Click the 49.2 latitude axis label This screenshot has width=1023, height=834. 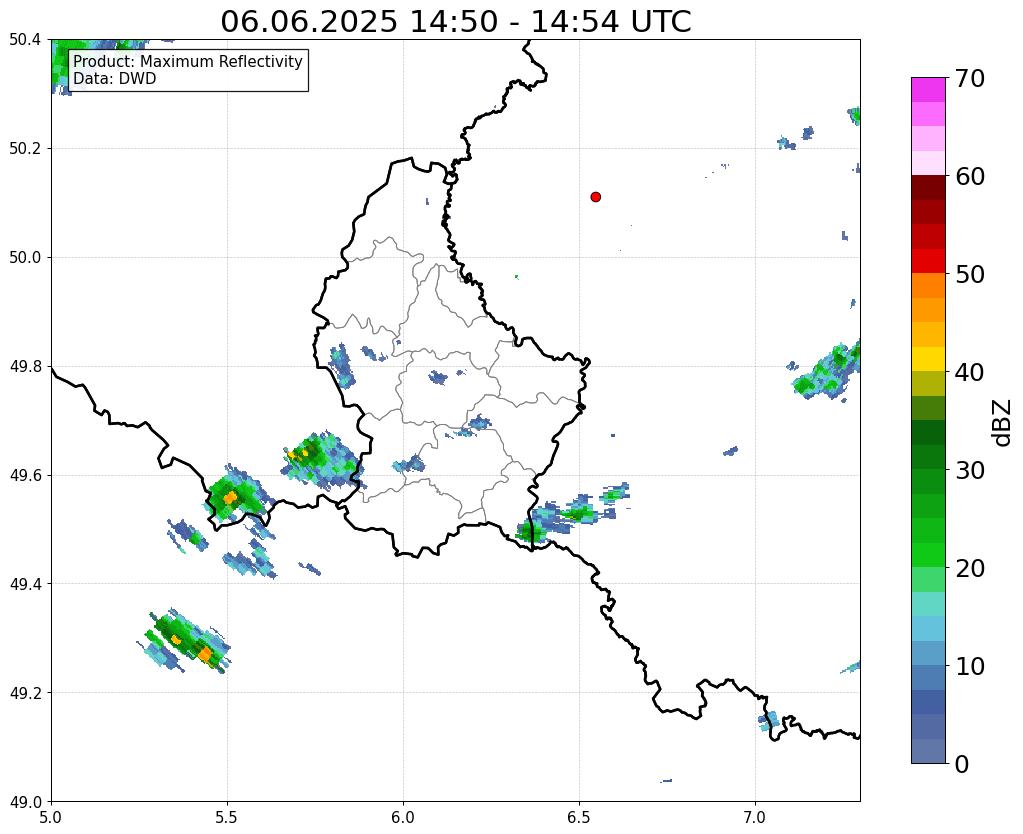click(25, 693)
